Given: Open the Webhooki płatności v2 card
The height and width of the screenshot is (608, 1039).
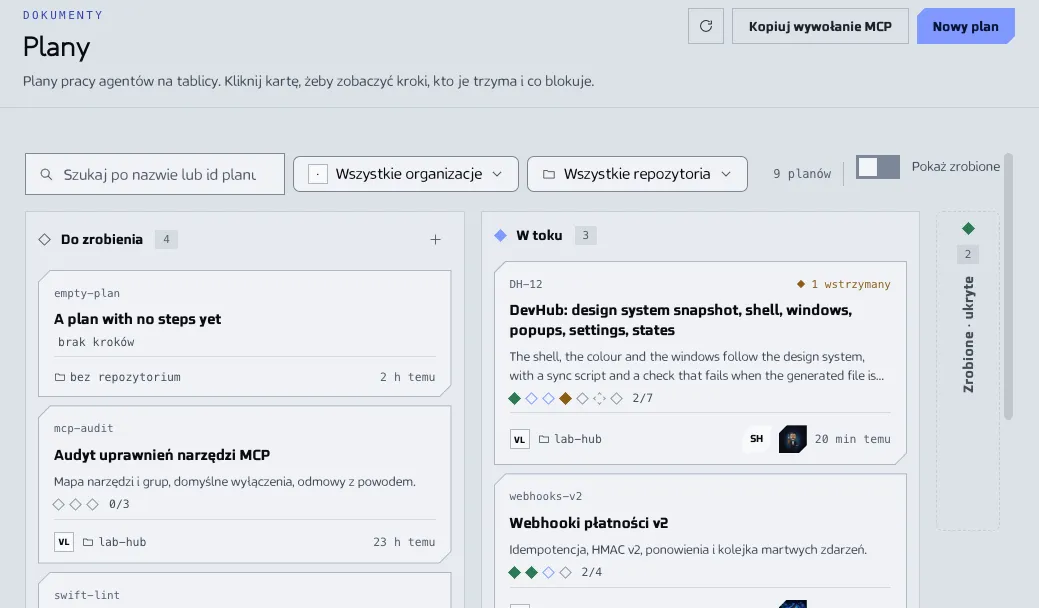Looking at the screenshot, I should coord(700,540).
